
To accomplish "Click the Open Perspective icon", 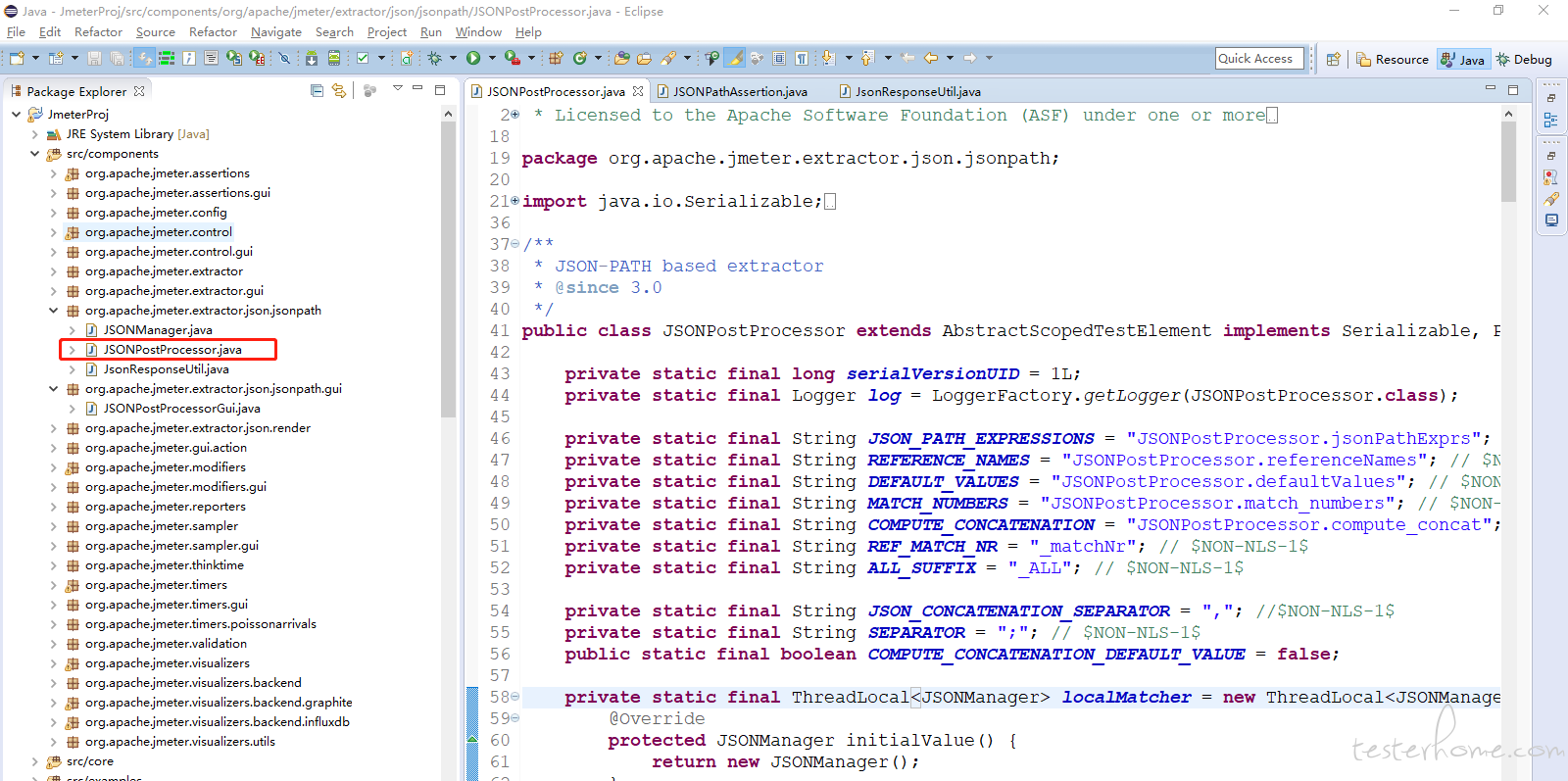I will click(x=1334, y=59).
